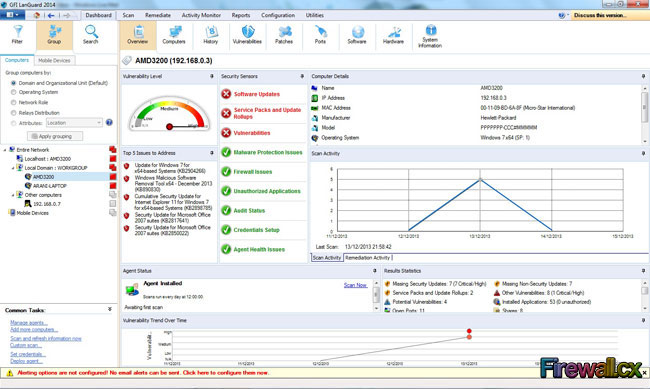The width and height of the screenshot is (650, 389).
Task: Click Firewall Issues green check icon
Action: point(226,171)
